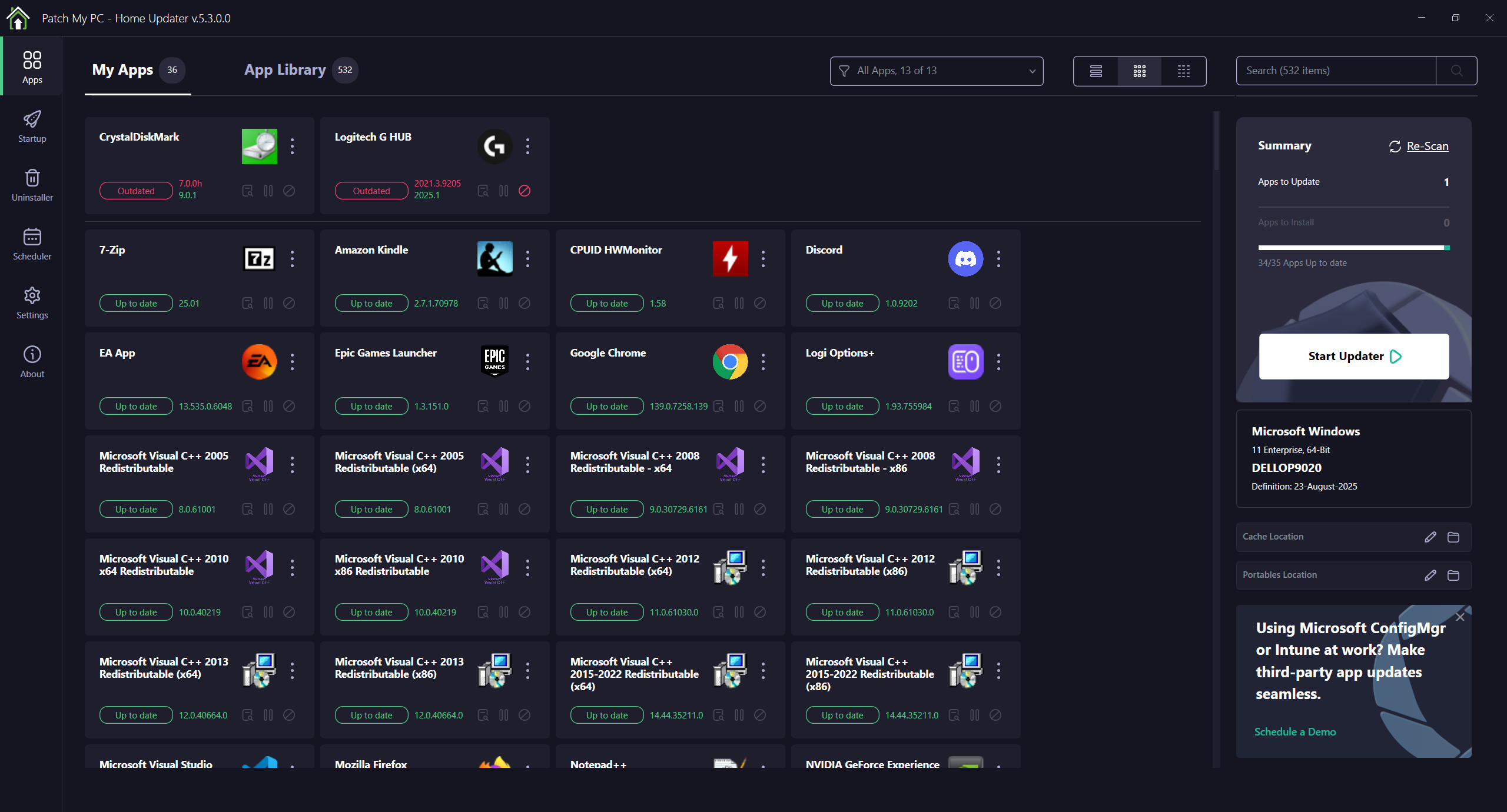Open the Scheduler section

click(x=32, y=244)
